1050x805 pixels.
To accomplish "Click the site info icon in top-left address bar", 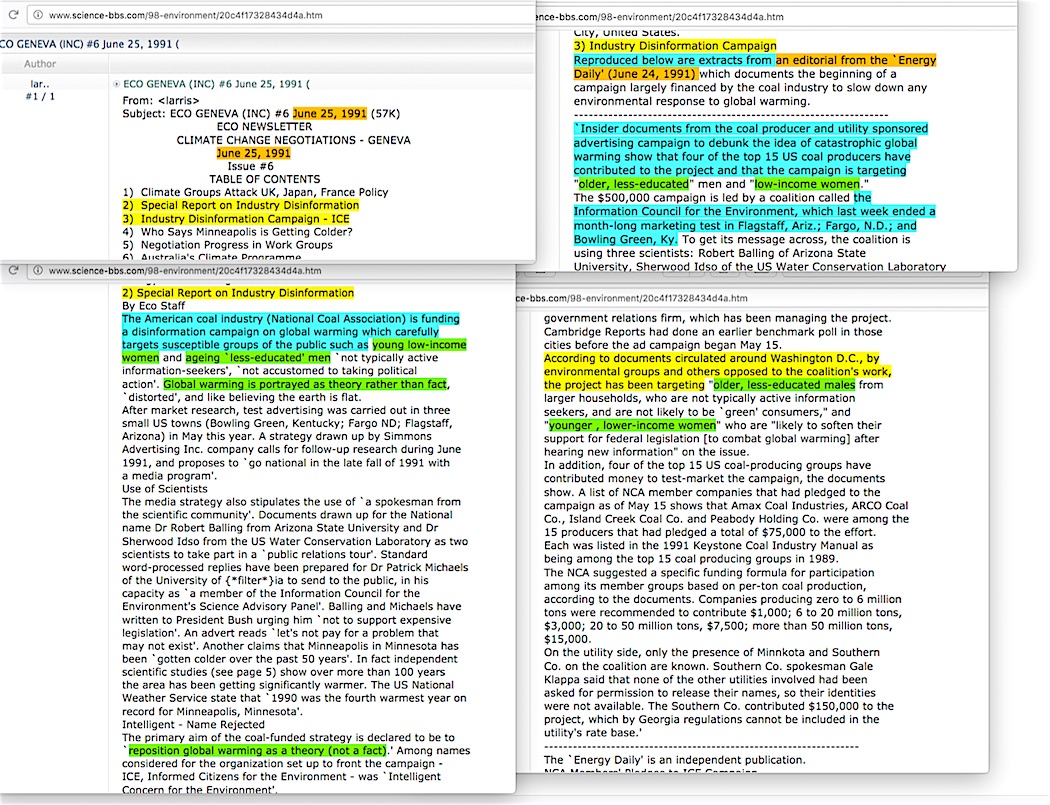I will coord(37,17).
